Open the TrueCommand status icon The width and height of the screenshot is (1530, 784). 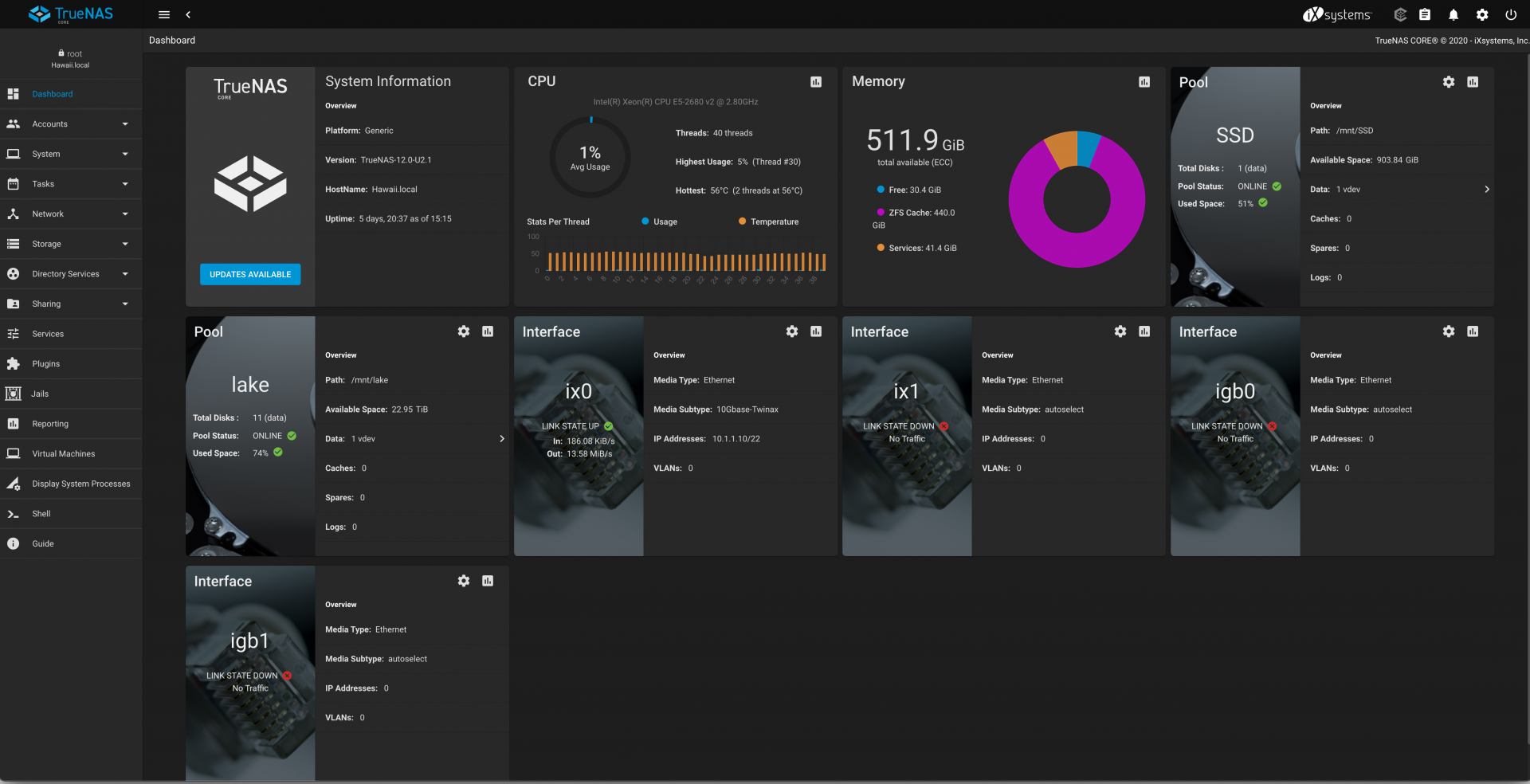[x=1400, y=14]
